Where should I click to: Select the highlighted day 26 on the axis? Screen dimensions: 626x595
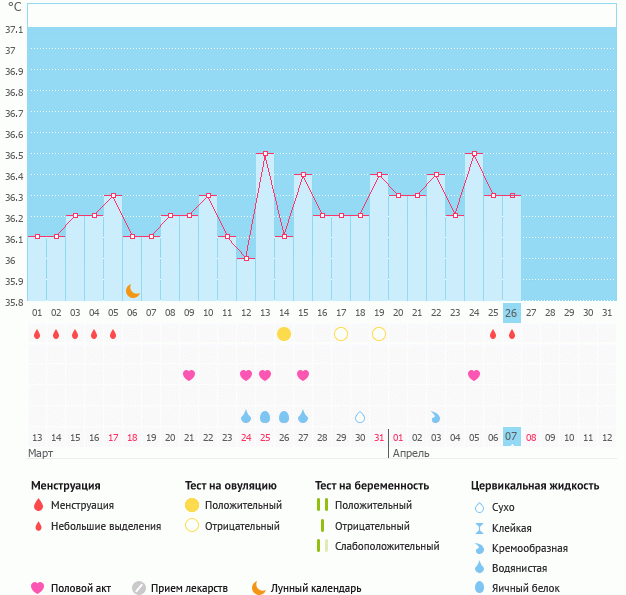(x=512, y=313)
